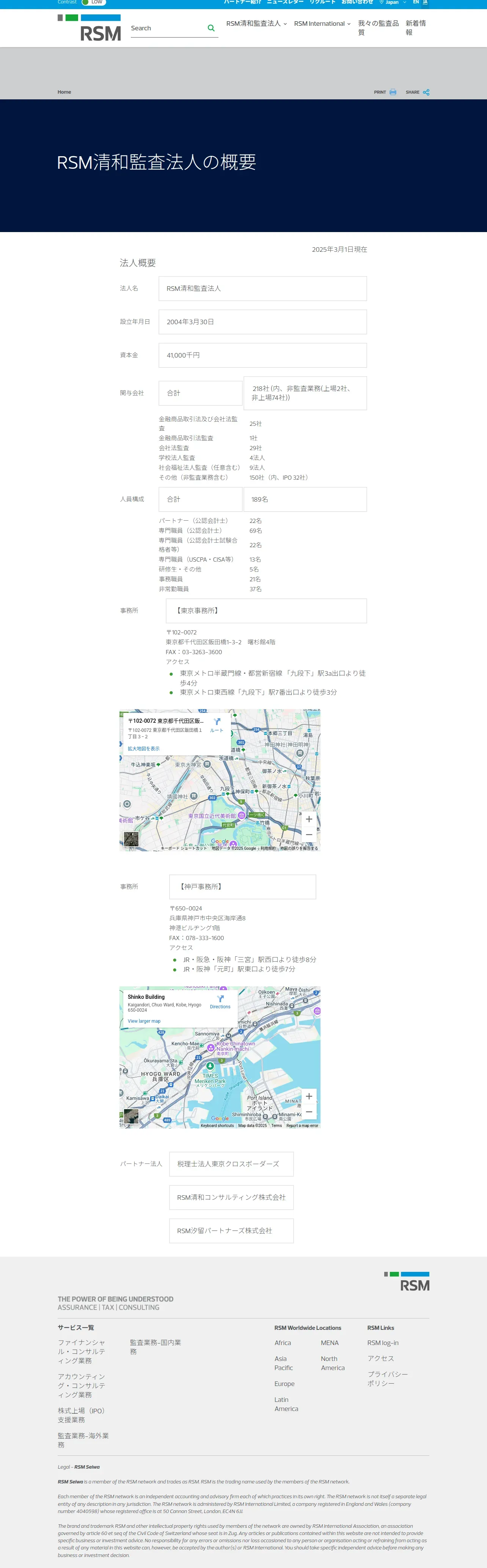Open お問い合わせ in the top bar
The width and height of the screenshot is (487, 1568).
357,2
